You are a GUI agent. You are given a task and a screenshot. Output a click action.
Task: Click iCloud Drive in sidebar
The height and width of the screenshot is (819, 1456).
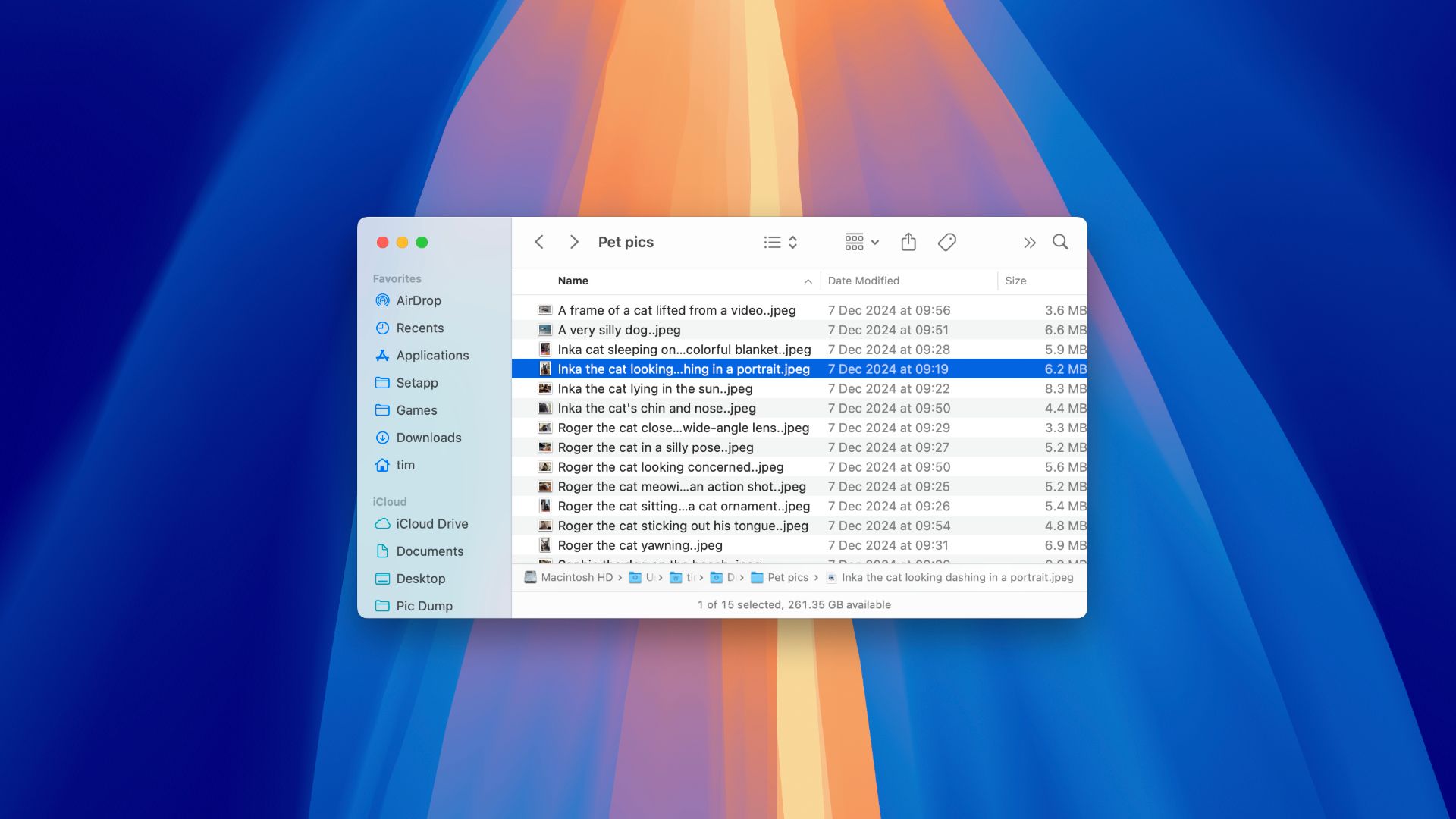432,524
